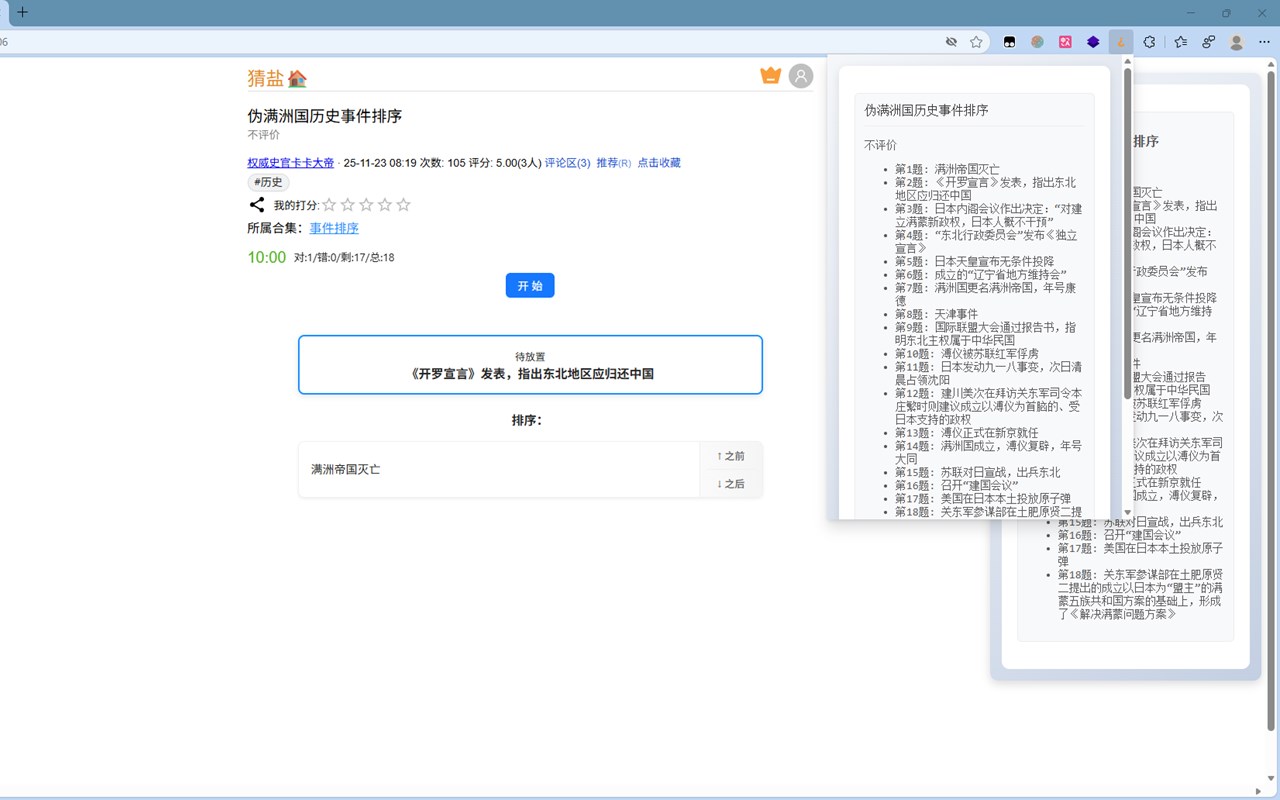This screenshot has width=1280, height=800.
Task: Click popup entry 第15题：苏联对日宣战
Action: (978, 472)
